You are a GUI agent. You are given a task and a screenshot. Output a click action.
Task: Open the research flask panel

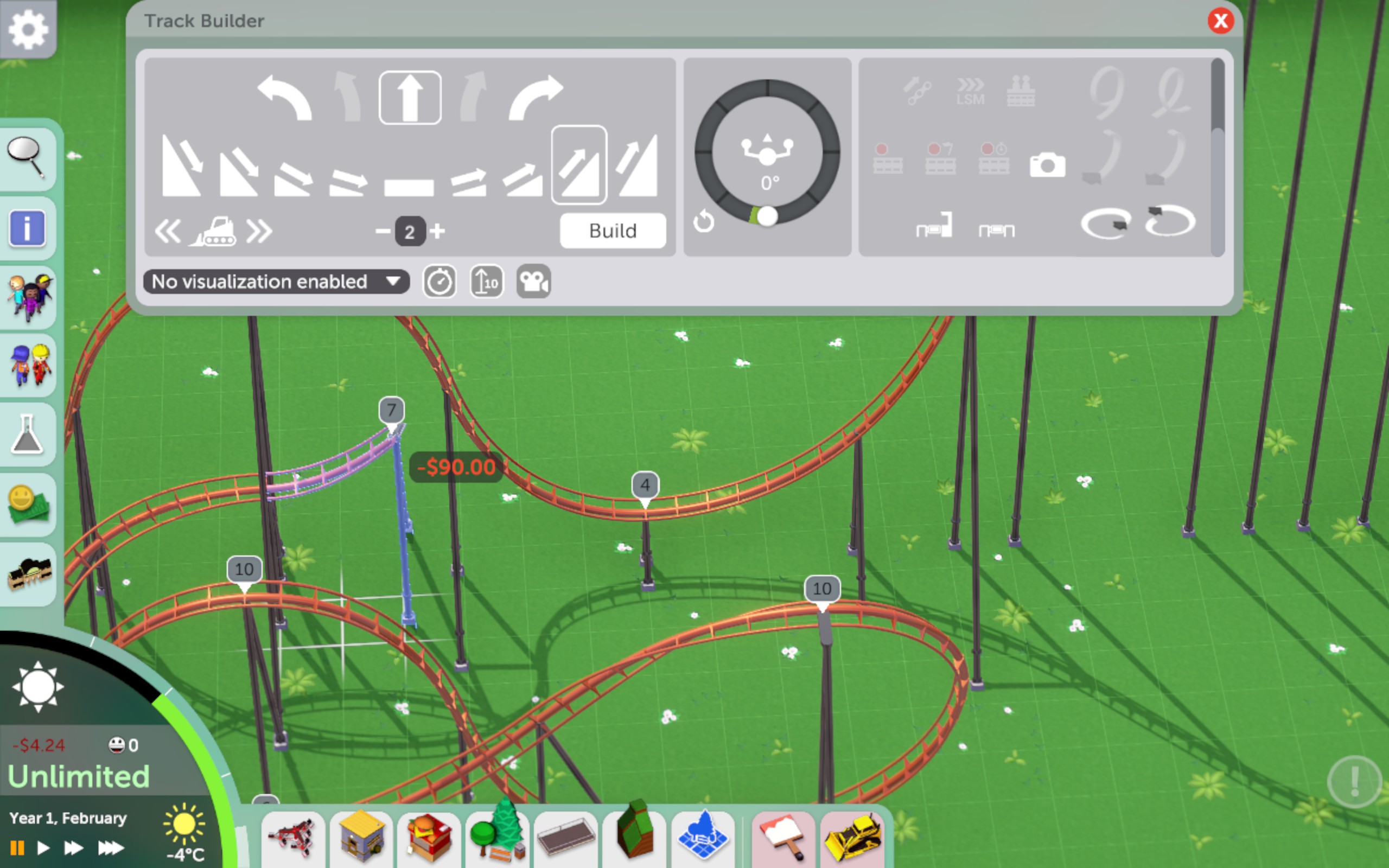pyautogui.click(x=28, y=435)
